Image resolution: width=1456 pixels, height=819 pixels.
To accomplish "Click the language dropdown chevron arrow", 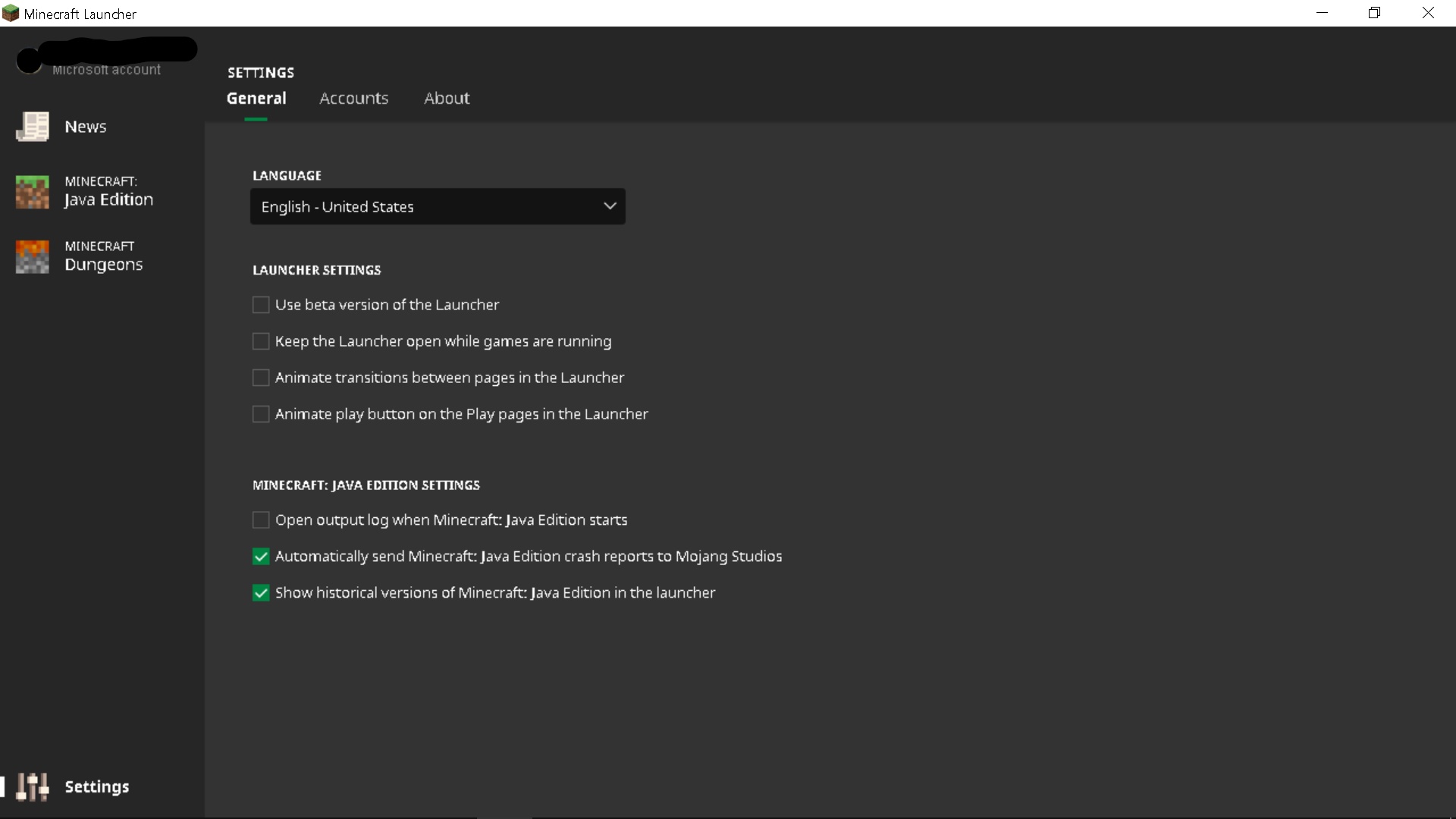I will 609,206.
